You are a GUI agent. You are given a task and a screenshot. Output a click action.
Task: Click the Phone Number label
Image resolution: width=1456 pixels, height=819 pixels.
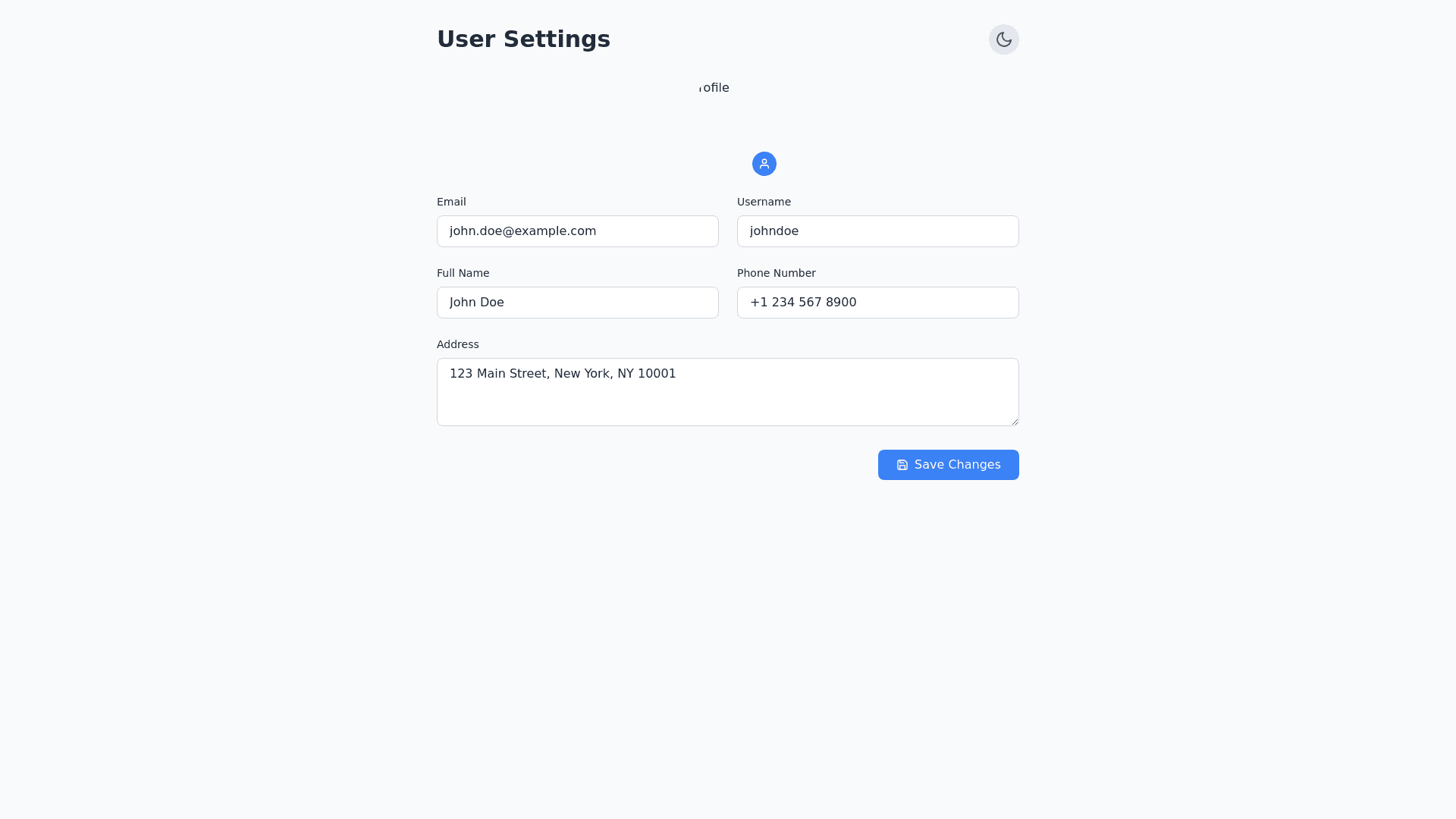pyautogui.click(x=776, y=273)
